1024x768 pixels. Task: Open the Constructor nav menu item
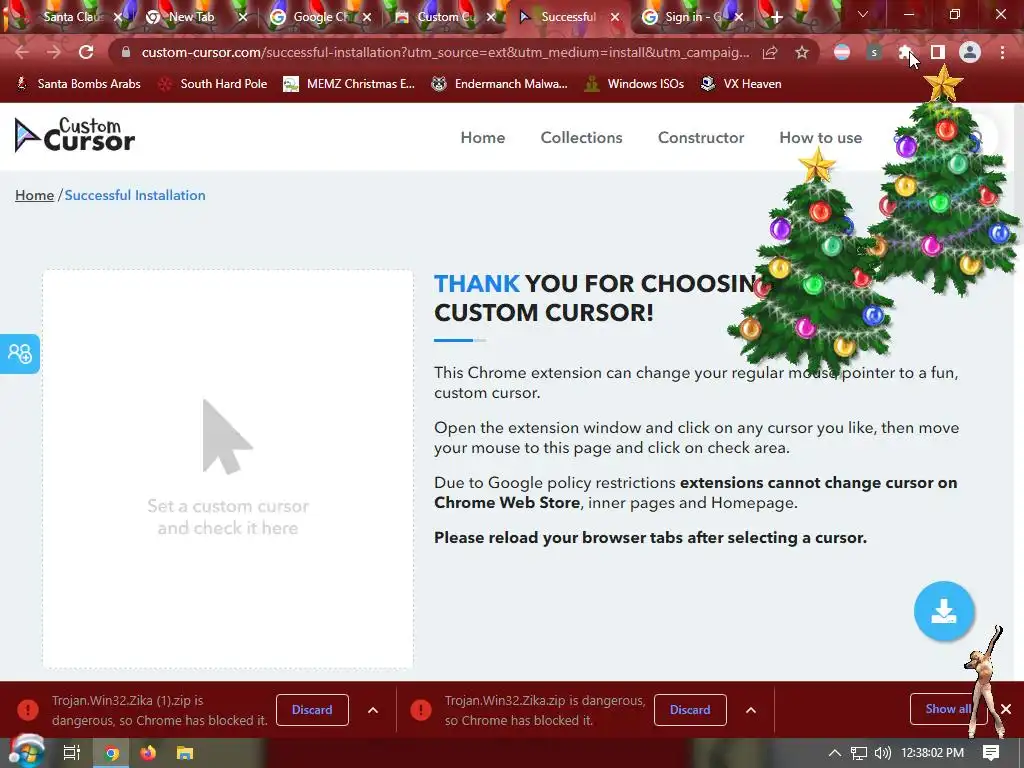(701, 137)
